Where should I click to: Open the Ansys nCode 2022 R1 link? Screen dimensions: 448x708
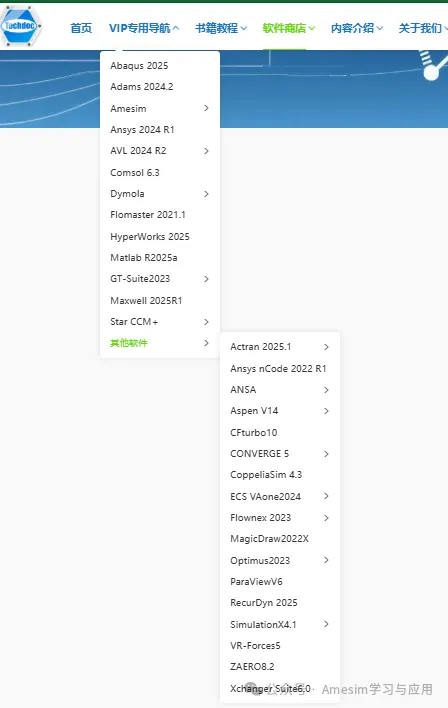pyautogui.click(x=278, y=368)
